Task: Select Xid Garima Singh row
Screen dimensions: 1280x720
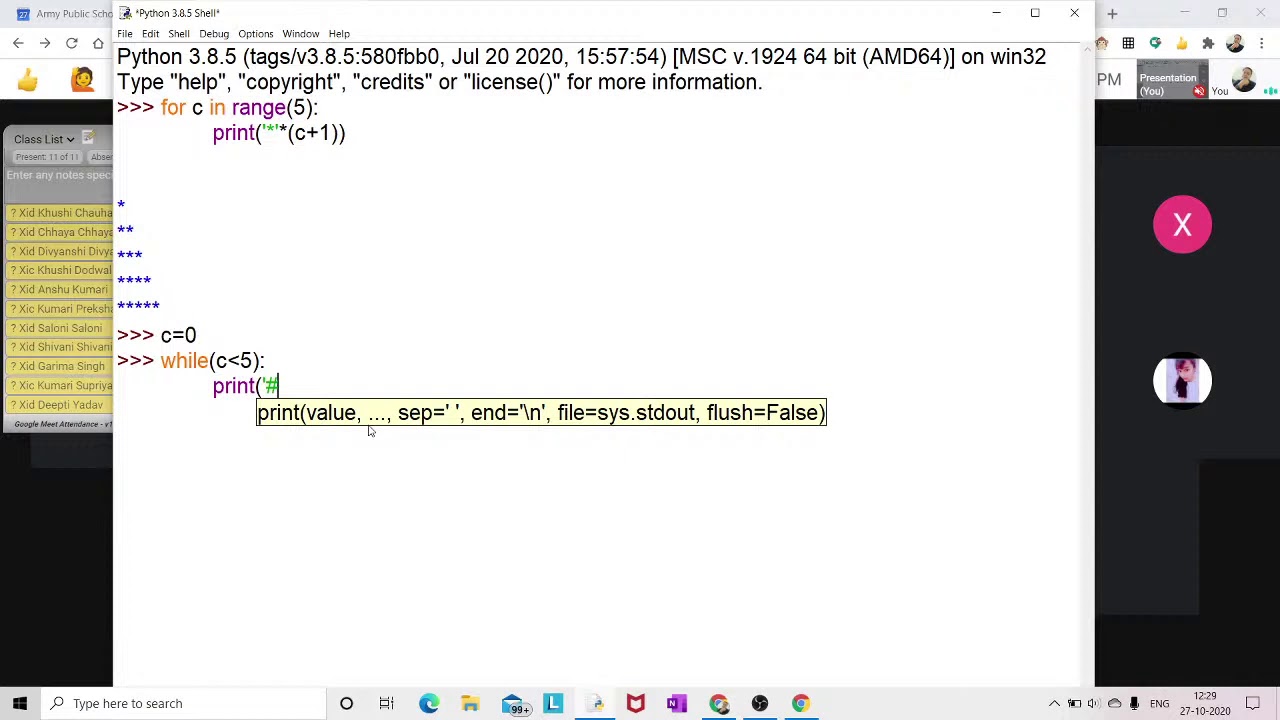Action: 60,366
